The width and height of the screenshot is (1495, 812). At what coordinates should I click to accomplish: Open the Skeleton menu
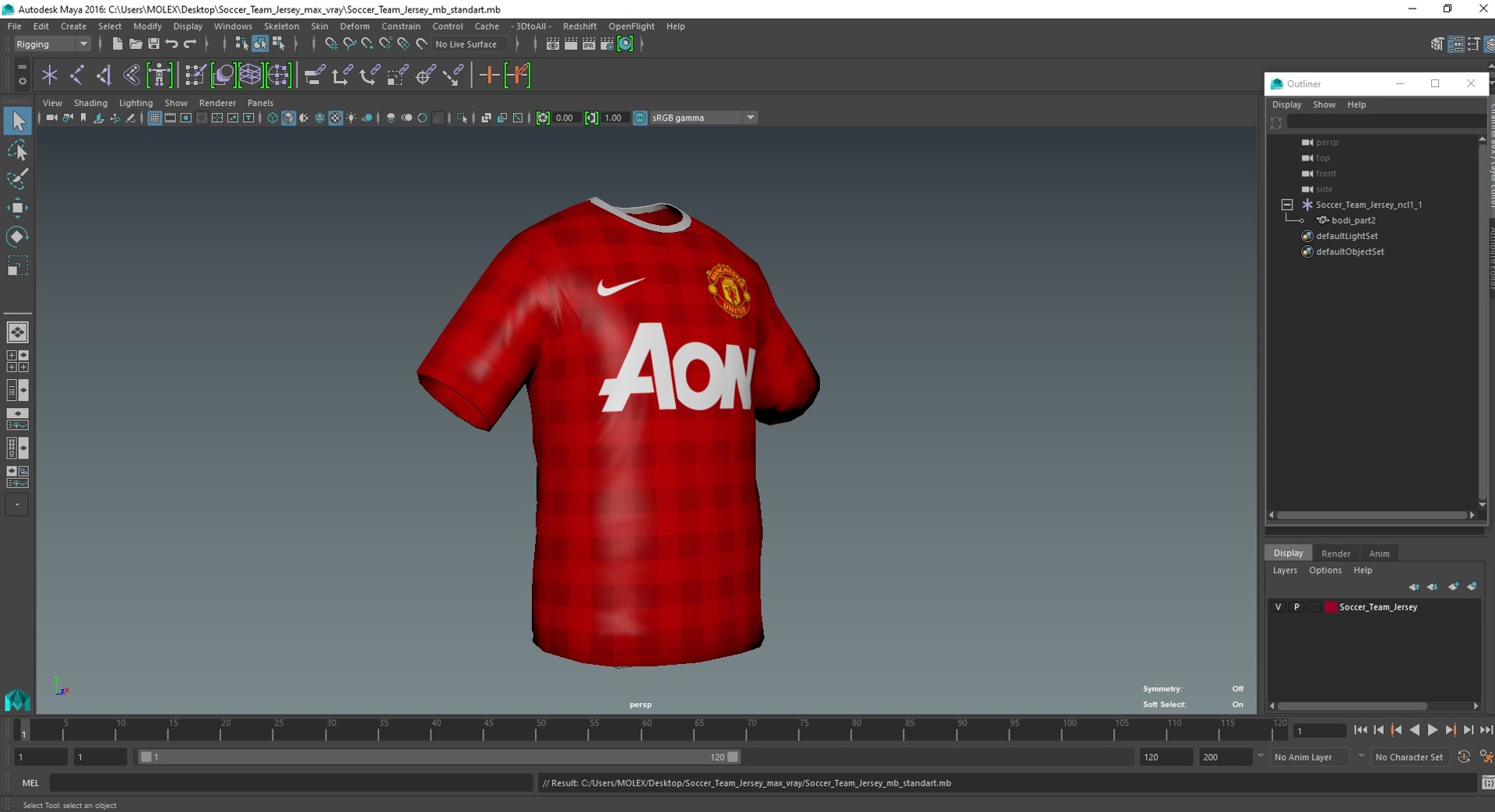(281, 26)
